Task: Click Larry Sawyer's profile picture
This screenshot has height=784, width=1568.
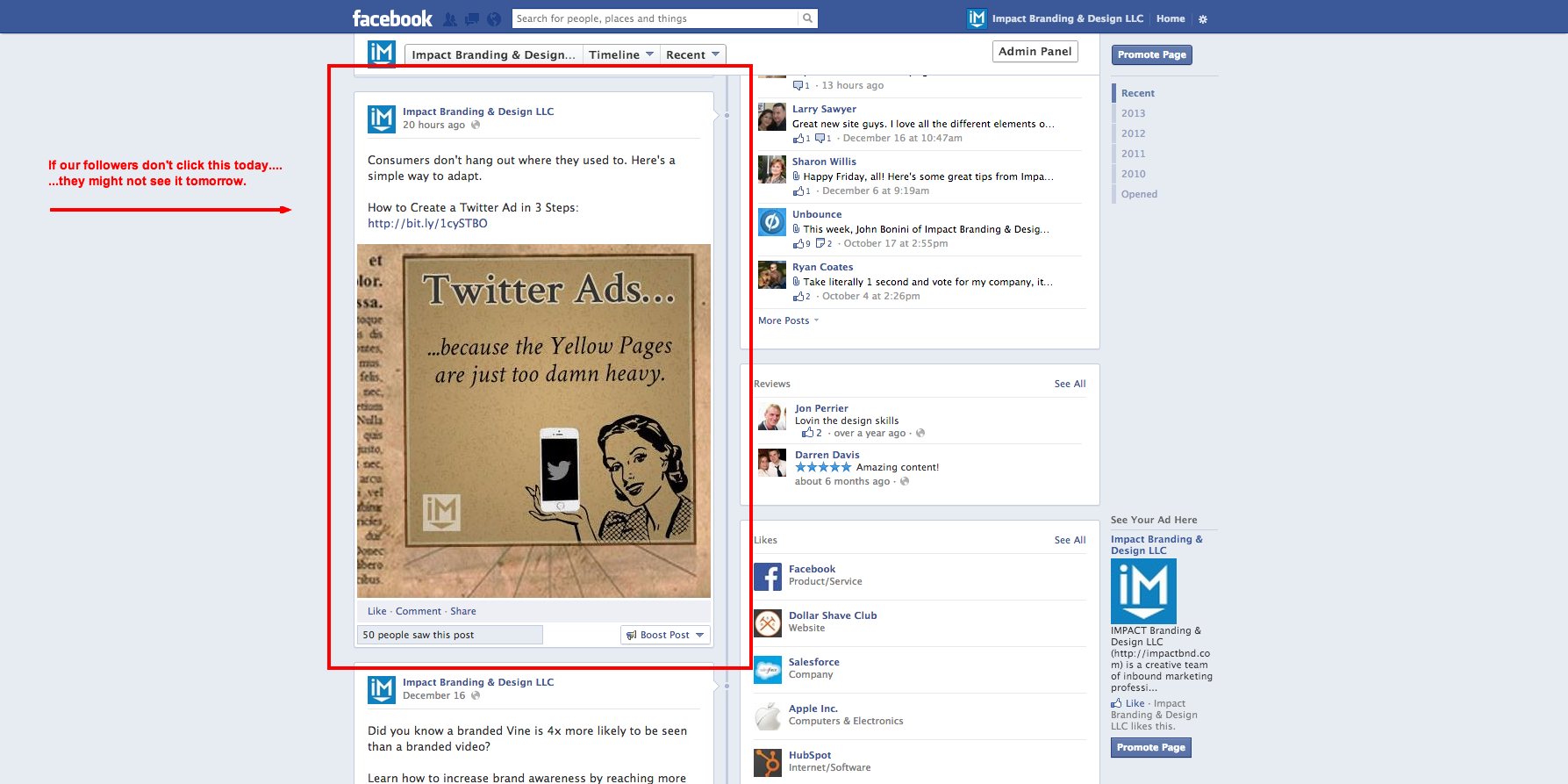Action: pos(772,117)
